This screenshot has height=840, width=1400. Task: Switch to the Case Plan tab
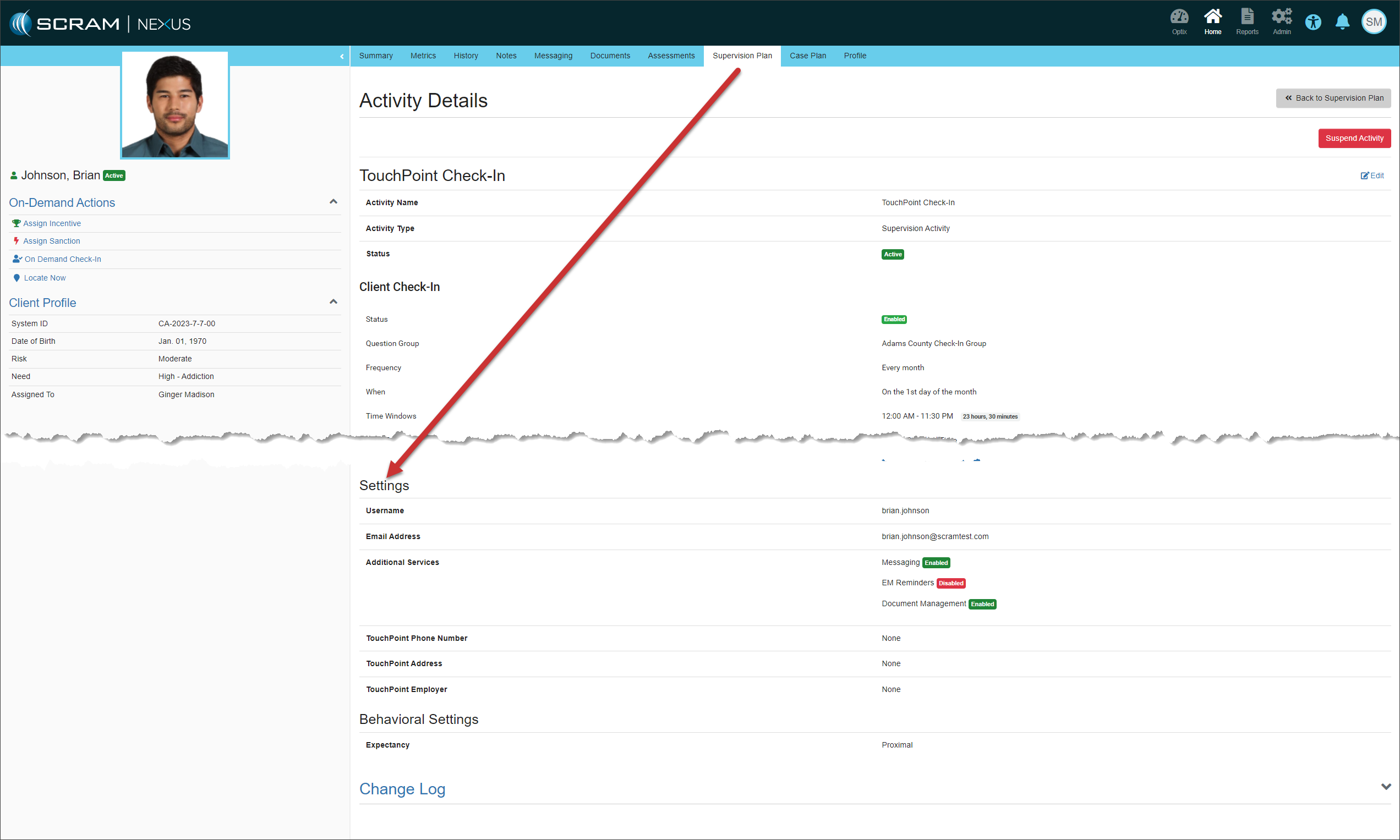point(807,56)
